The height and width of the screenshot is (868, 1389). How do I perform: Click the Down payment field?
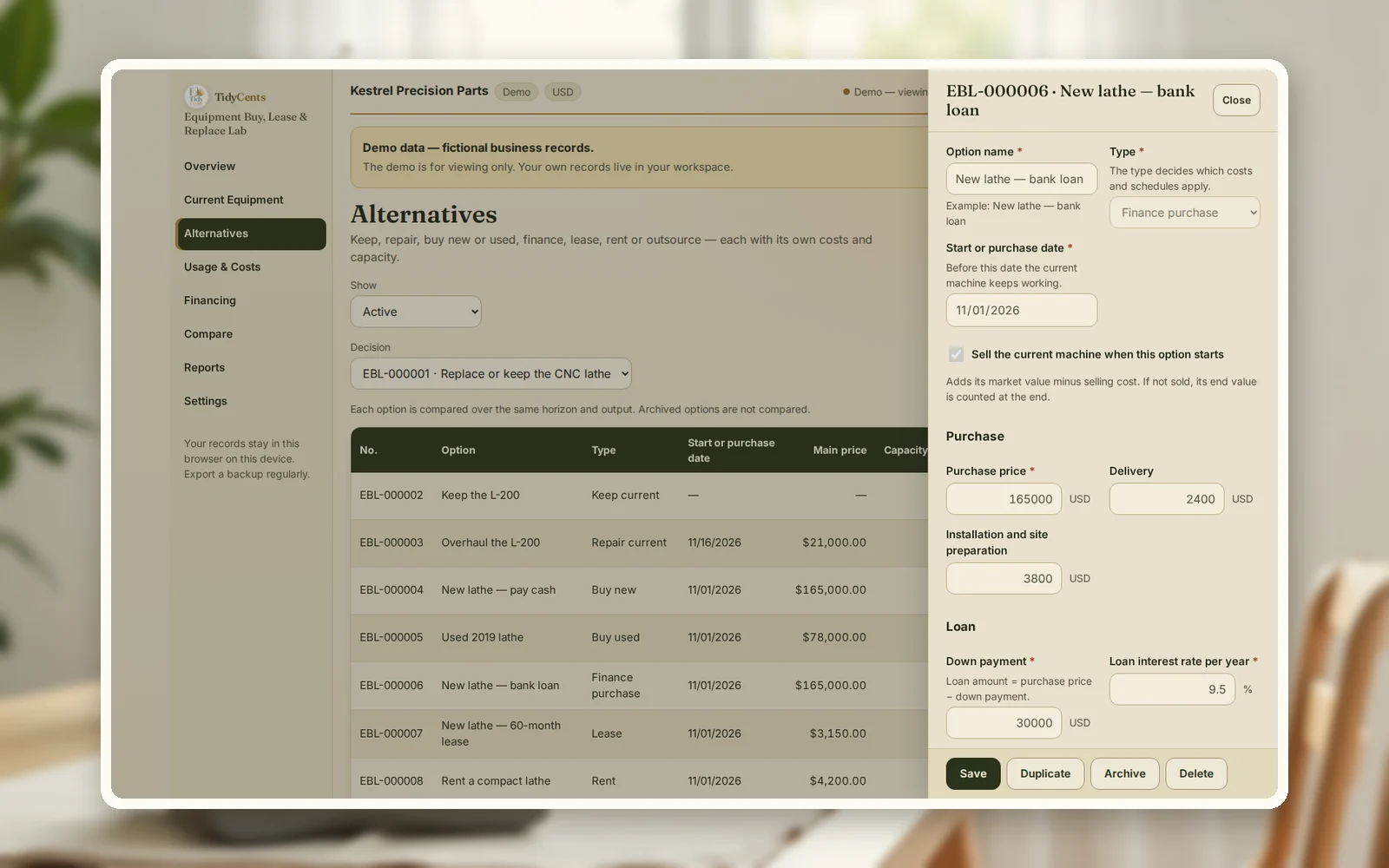(1004, 722)
